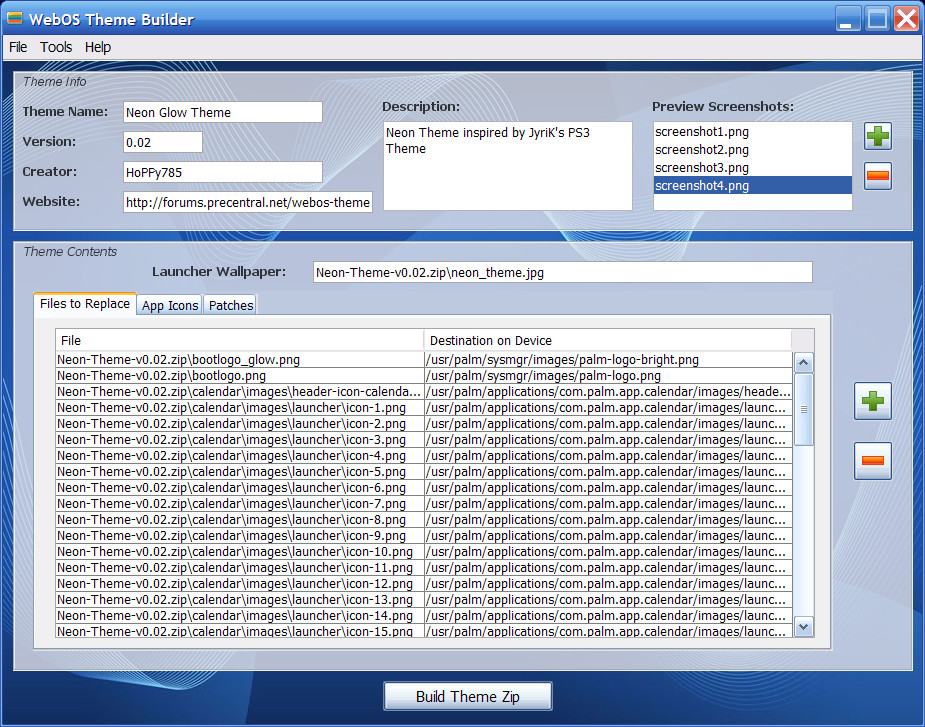The image size is (925, 727).
Task: Click the WebOS Theme Builder title bar icon
Action: [x=15, y=19]
